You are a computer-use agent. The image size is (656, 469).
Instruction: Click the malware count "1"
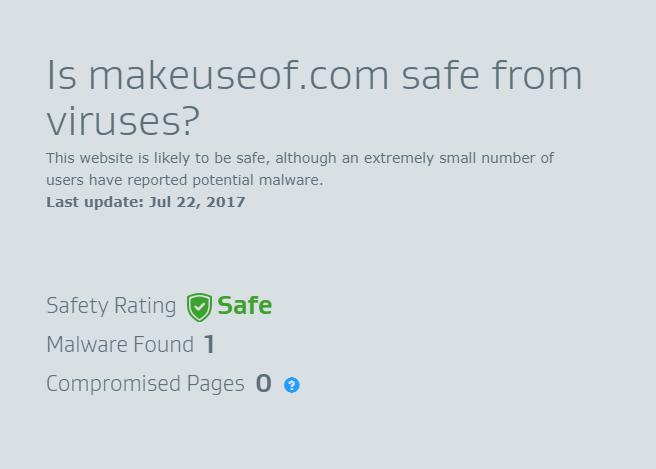coord(209,345)
